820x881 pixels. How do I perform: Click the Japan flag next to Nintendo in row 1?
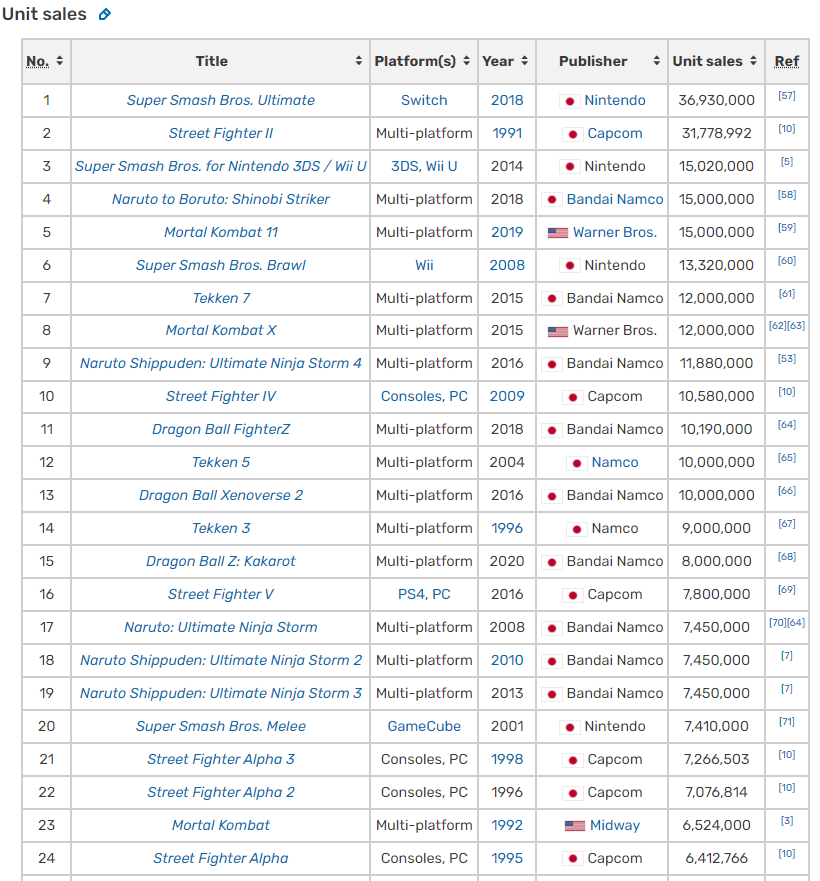(569, 101)
